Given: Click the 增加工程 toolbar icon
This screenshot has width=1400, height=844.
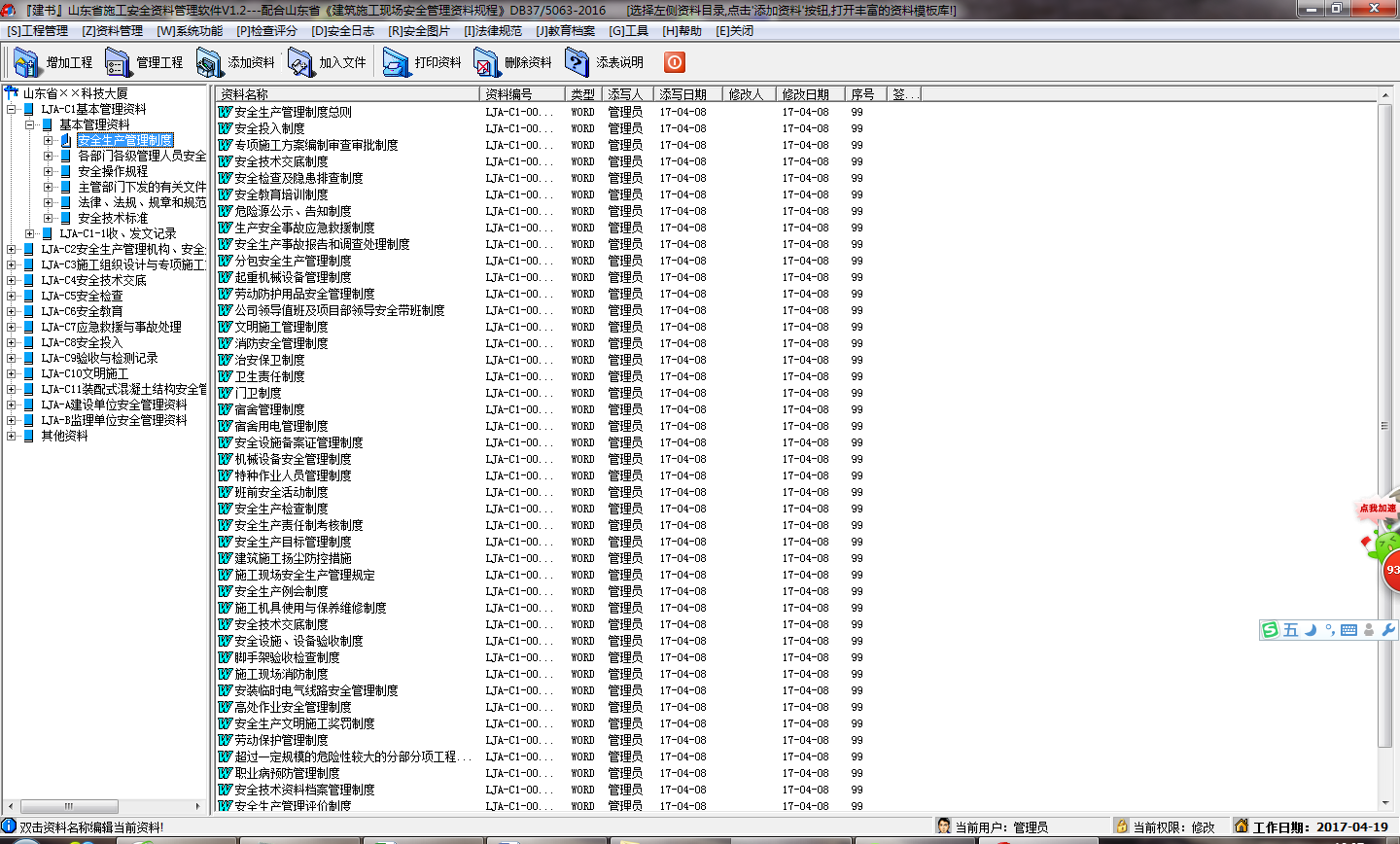Looking at the screenshot, I should click(x=27, y=62).
